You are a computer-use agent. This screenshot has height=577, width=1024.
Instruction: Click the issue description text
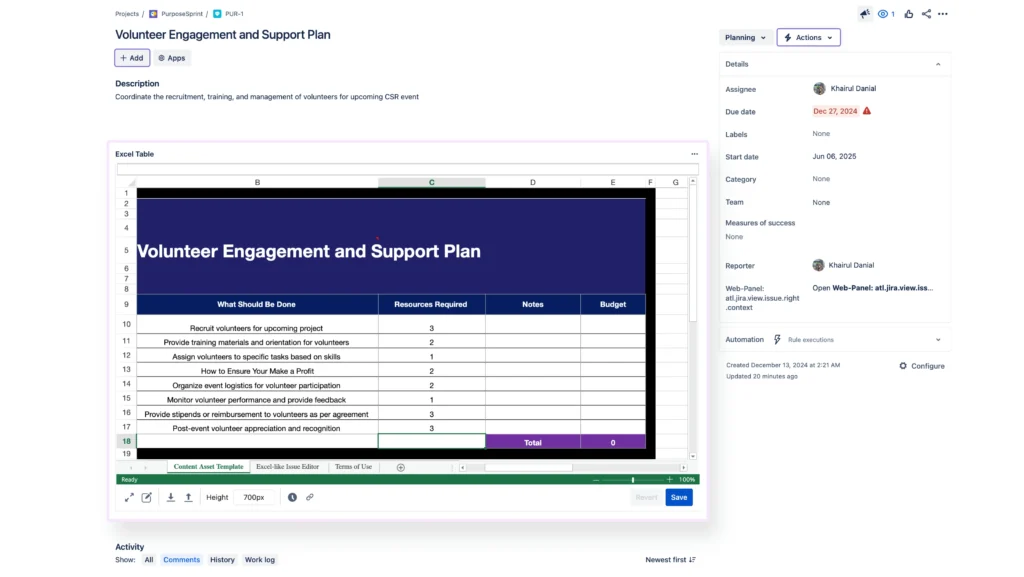pyautogui.click(x=266, y=97)
